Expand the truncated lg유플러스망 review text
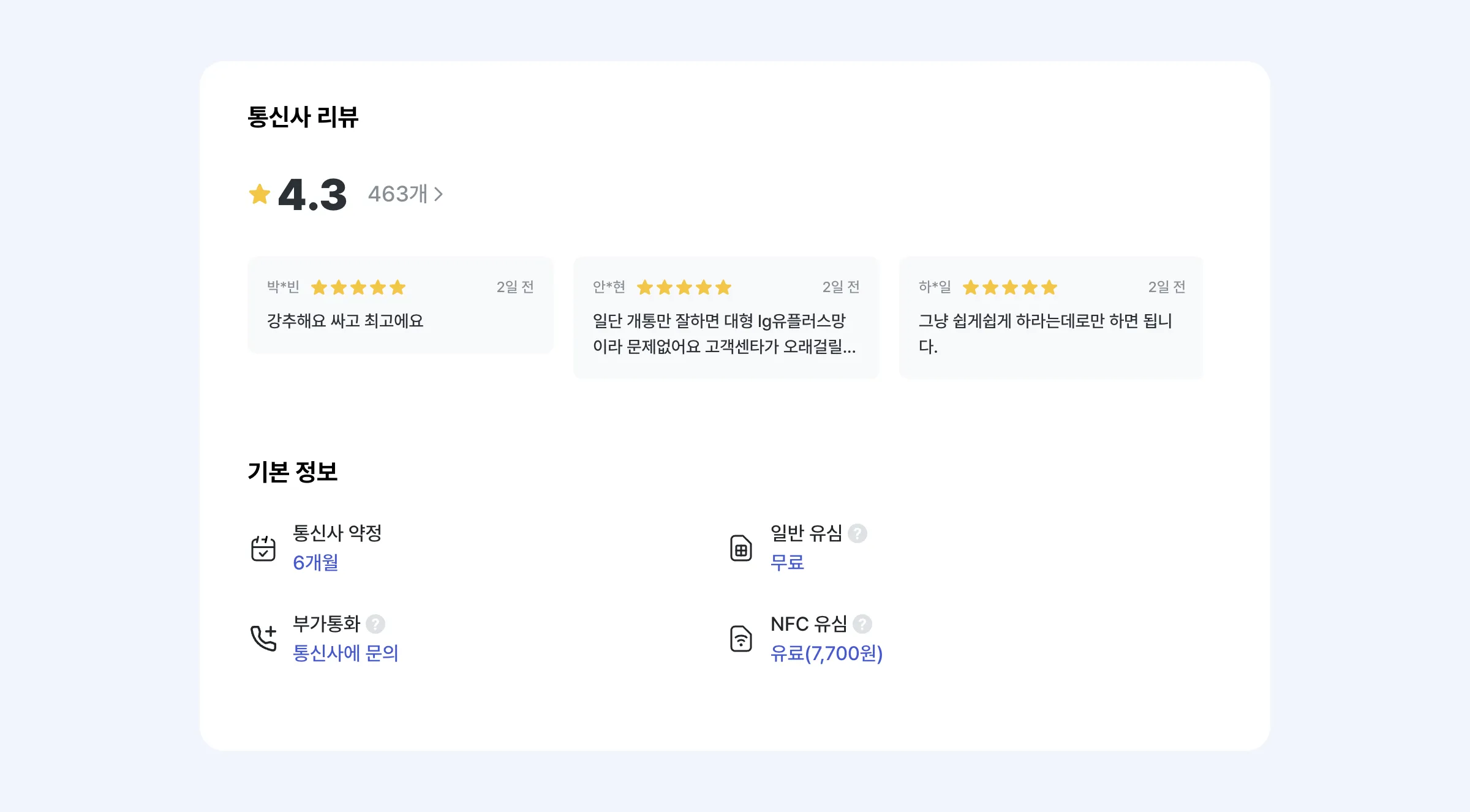 coord(725,334)
